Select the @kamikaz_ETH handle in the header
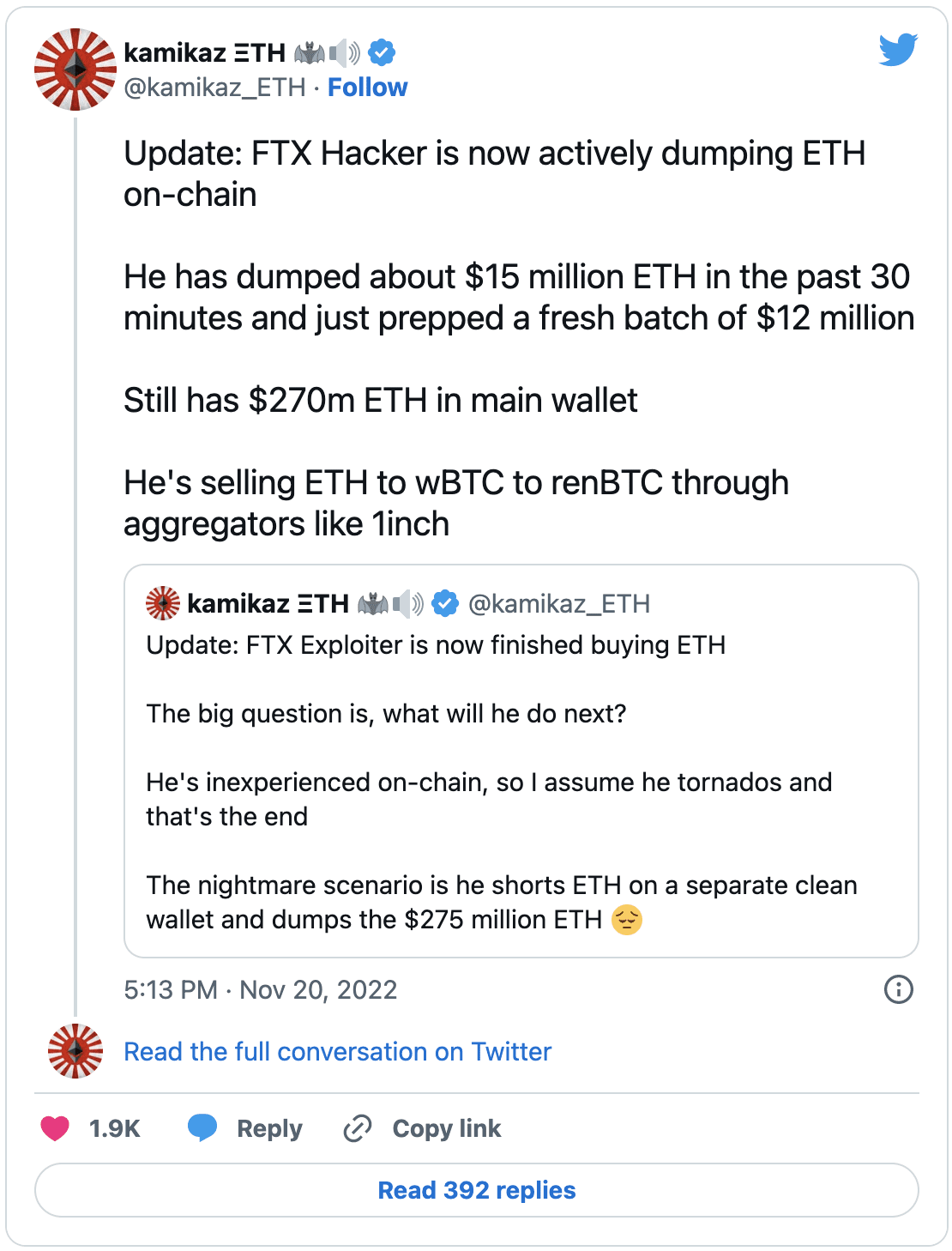 coord(215,86)
